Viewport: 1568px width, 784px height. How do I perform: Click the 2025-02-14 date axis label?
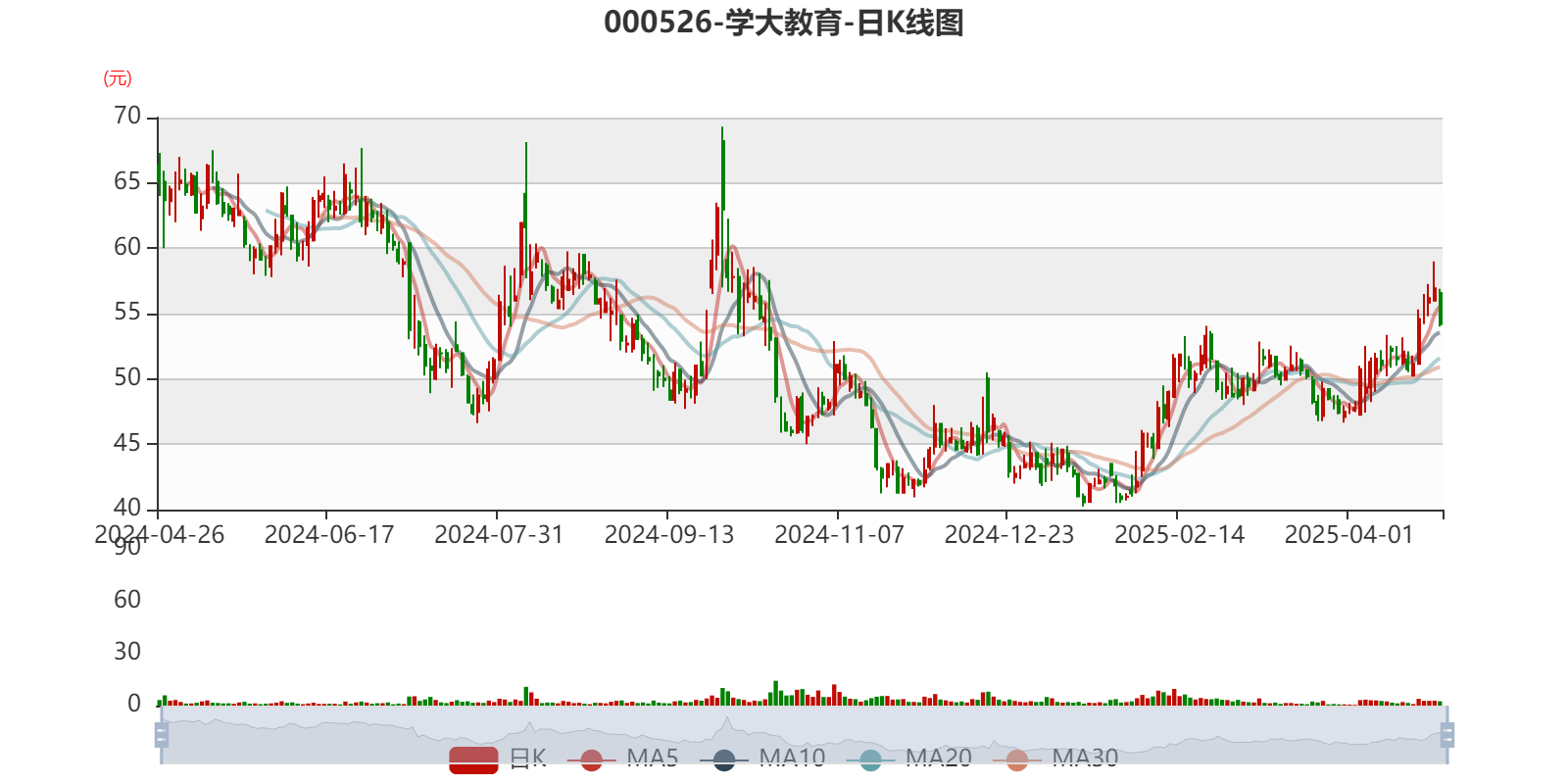pos(1180,535)
